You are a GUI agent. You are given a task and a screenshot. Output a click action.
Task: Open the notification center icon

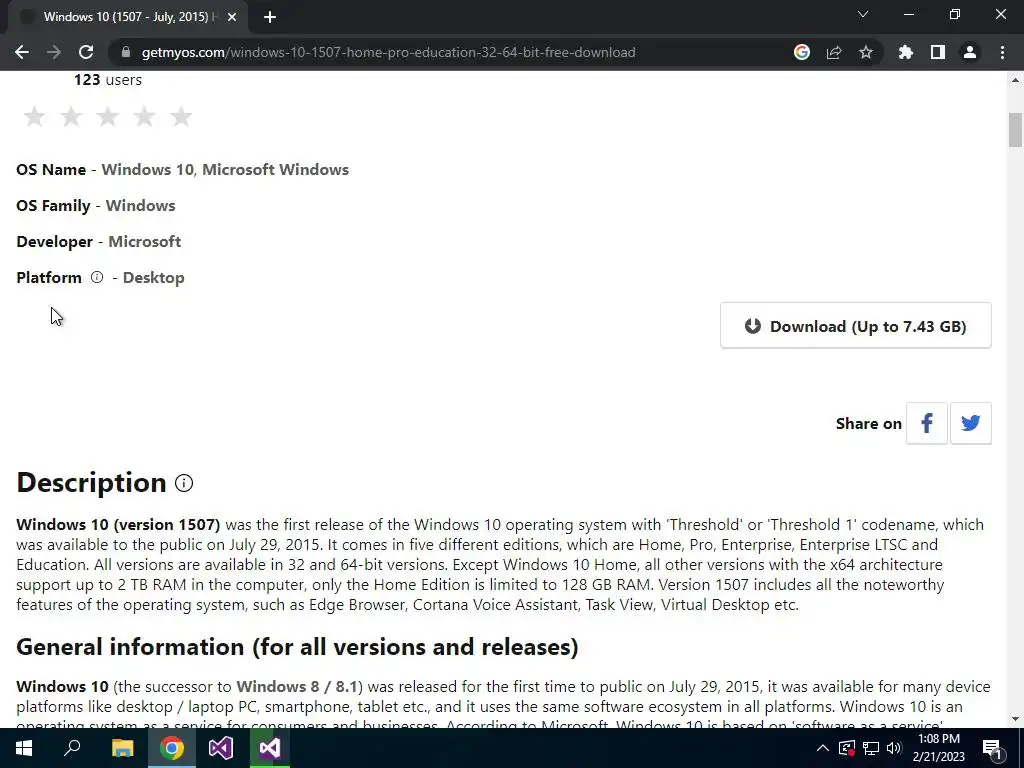point(993,749)
